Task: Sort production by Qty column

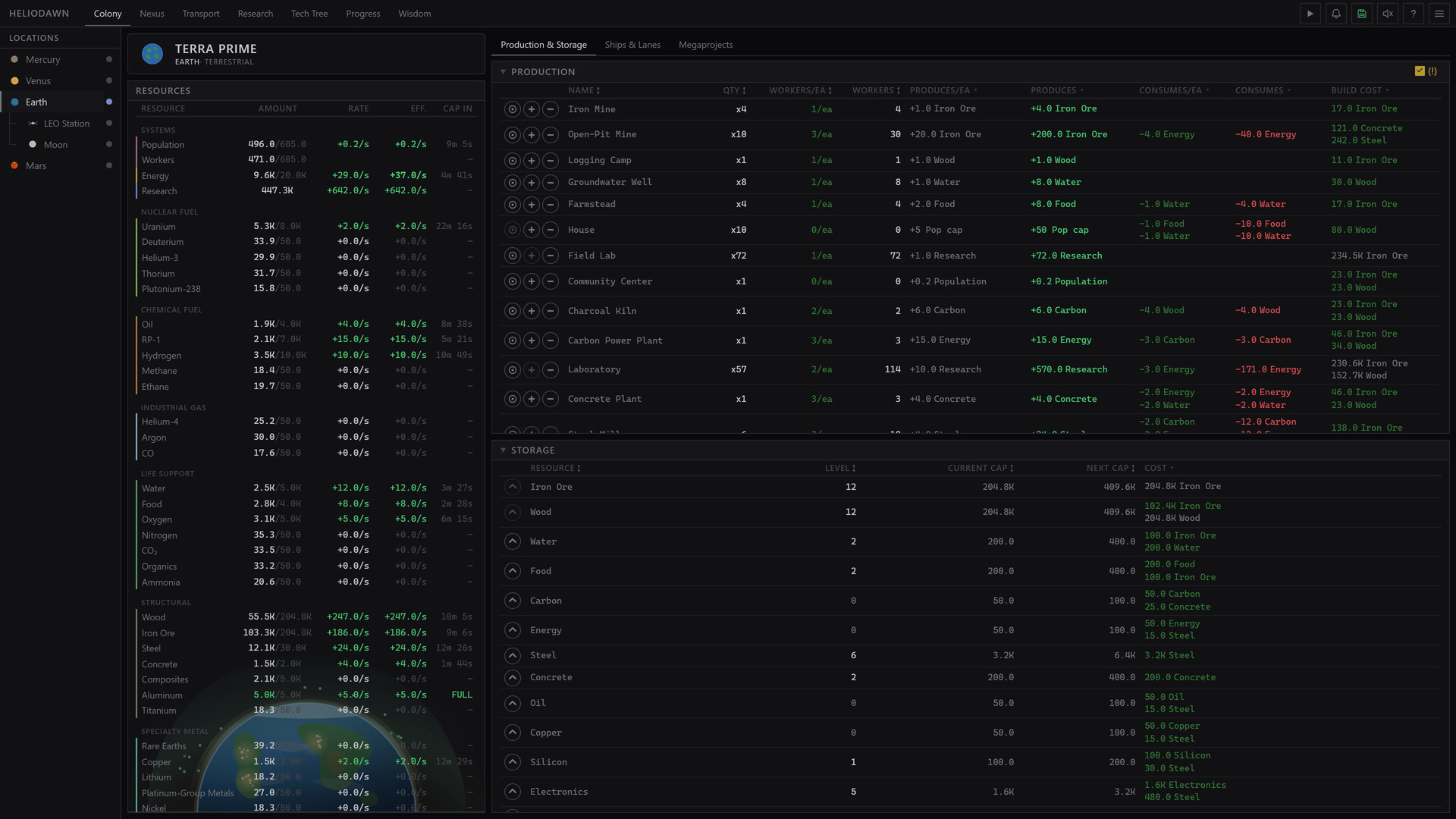Action: coord(734,90)
